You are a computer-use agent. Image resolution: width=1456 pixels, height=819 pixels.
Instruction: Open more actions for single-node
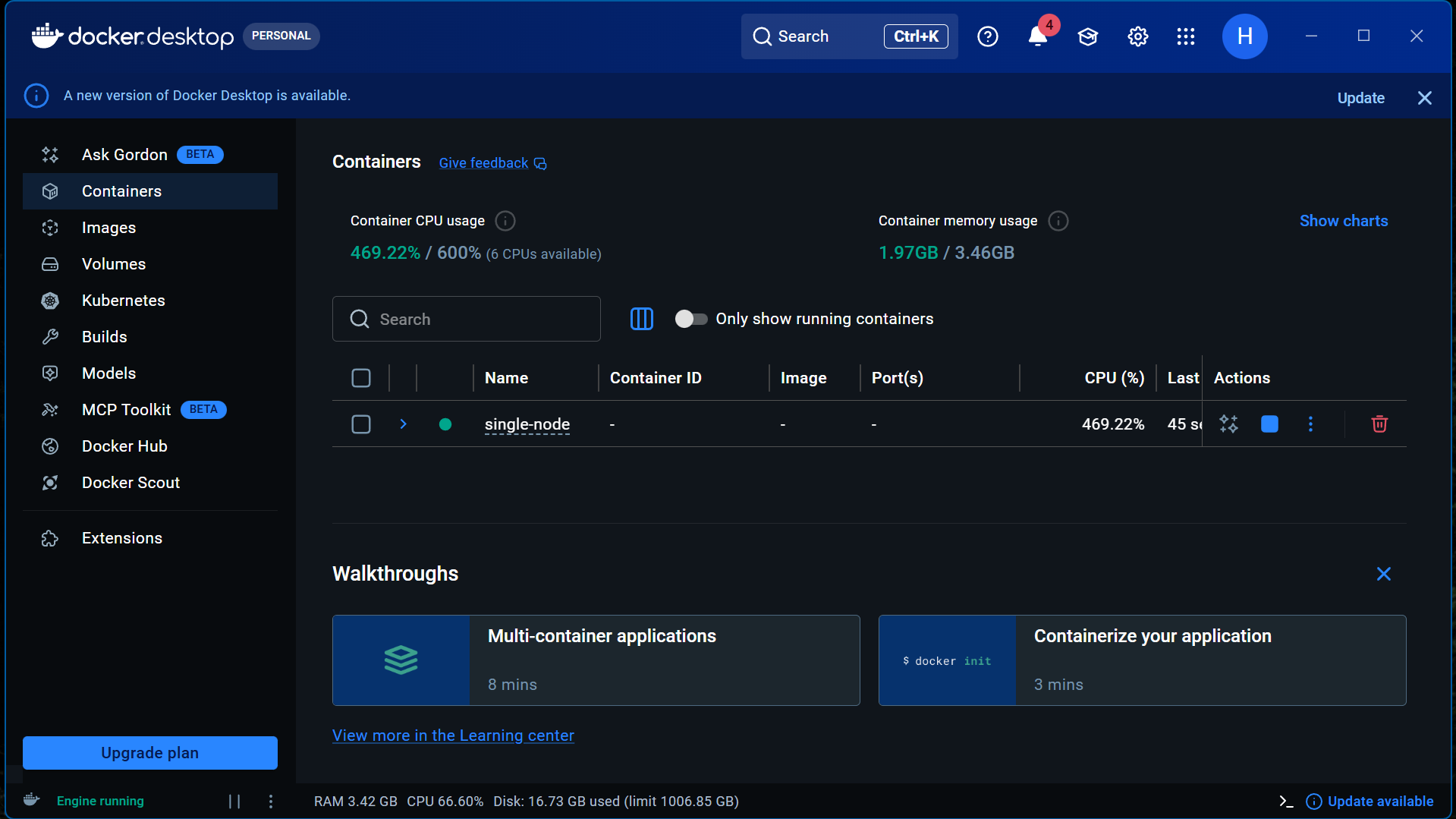pos(1310,424)
